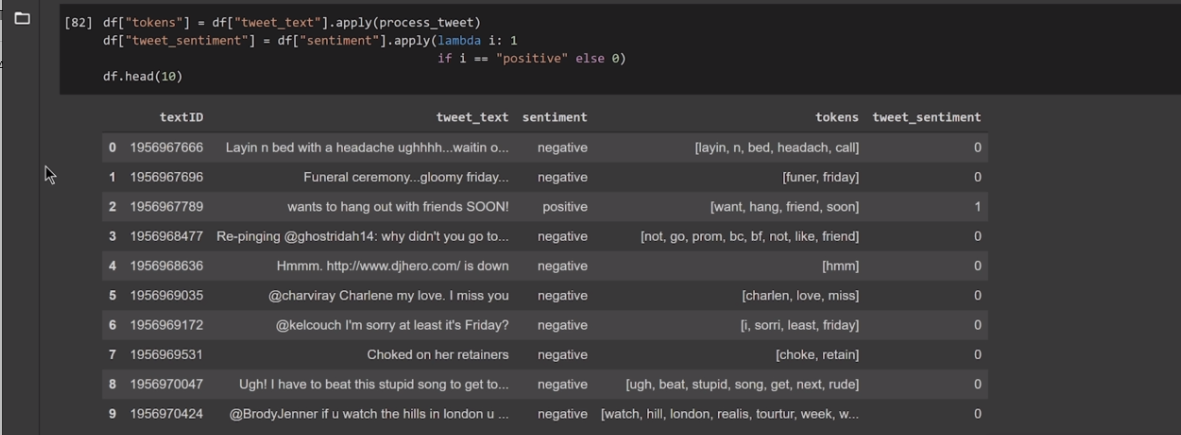Click the df.head(10) line in code cell
The width and height of the screenshot is (1181, 435).
(143, 76)
